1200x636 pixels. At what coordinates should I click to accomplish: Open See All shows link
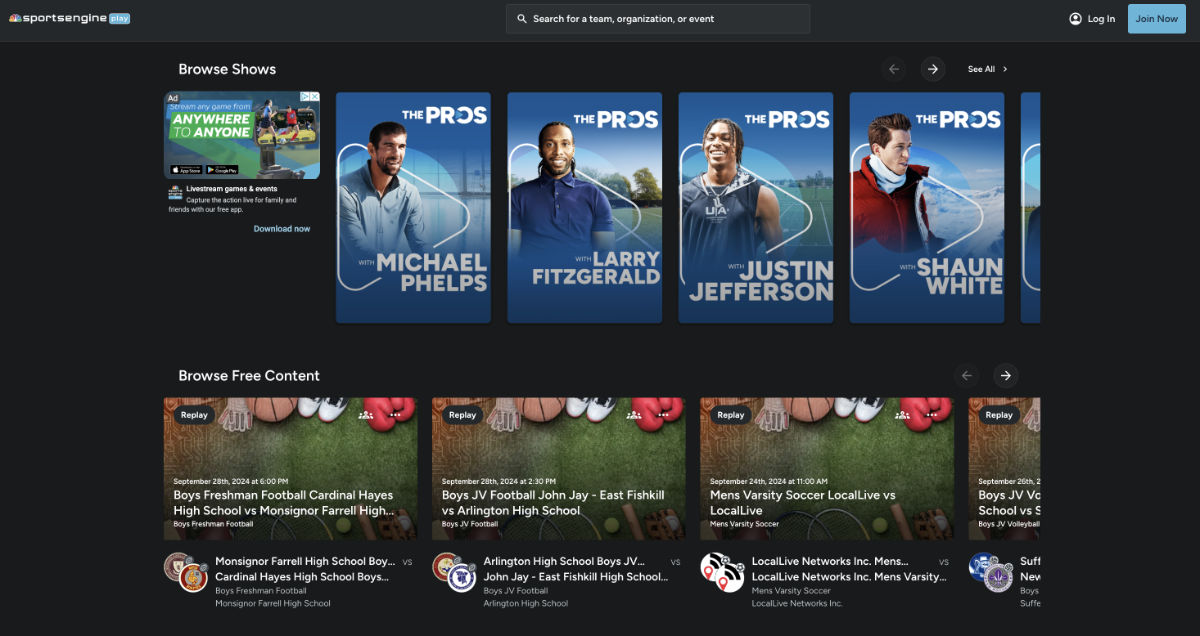(x=981, y=69)
